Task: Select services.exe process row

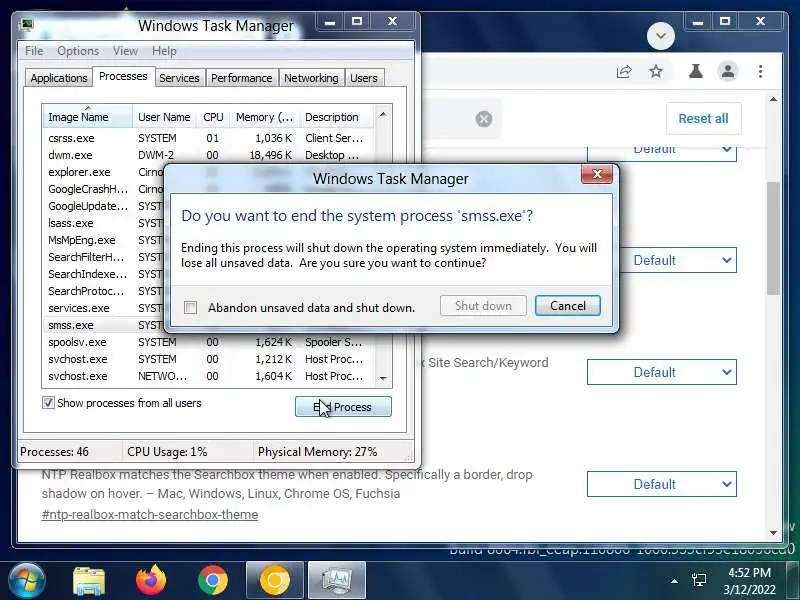Action: click(104, 308)
